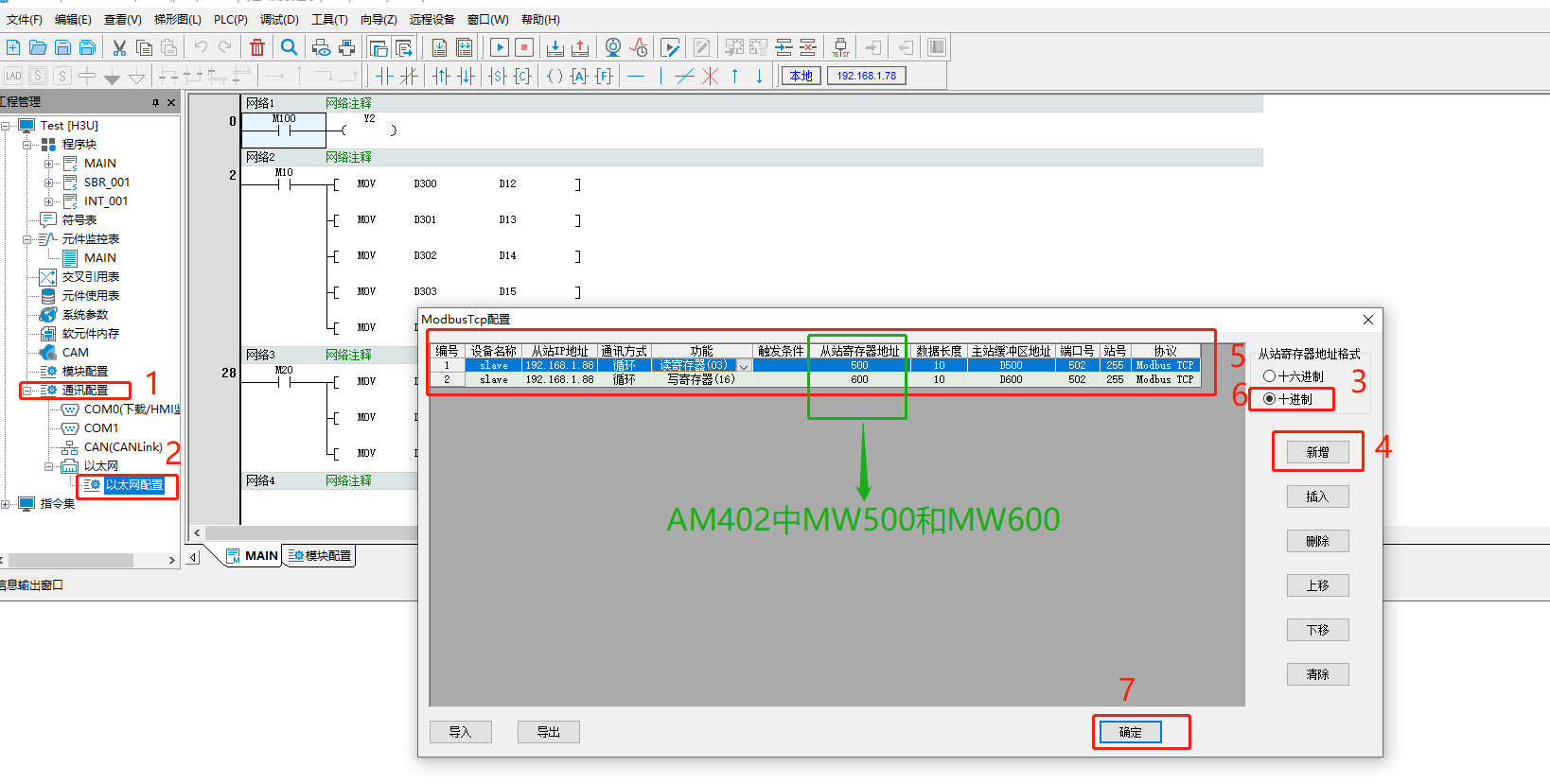Screen dimensions: 1550x784
Task: Click the TEST communication icon
Action: tap(840, 47)
